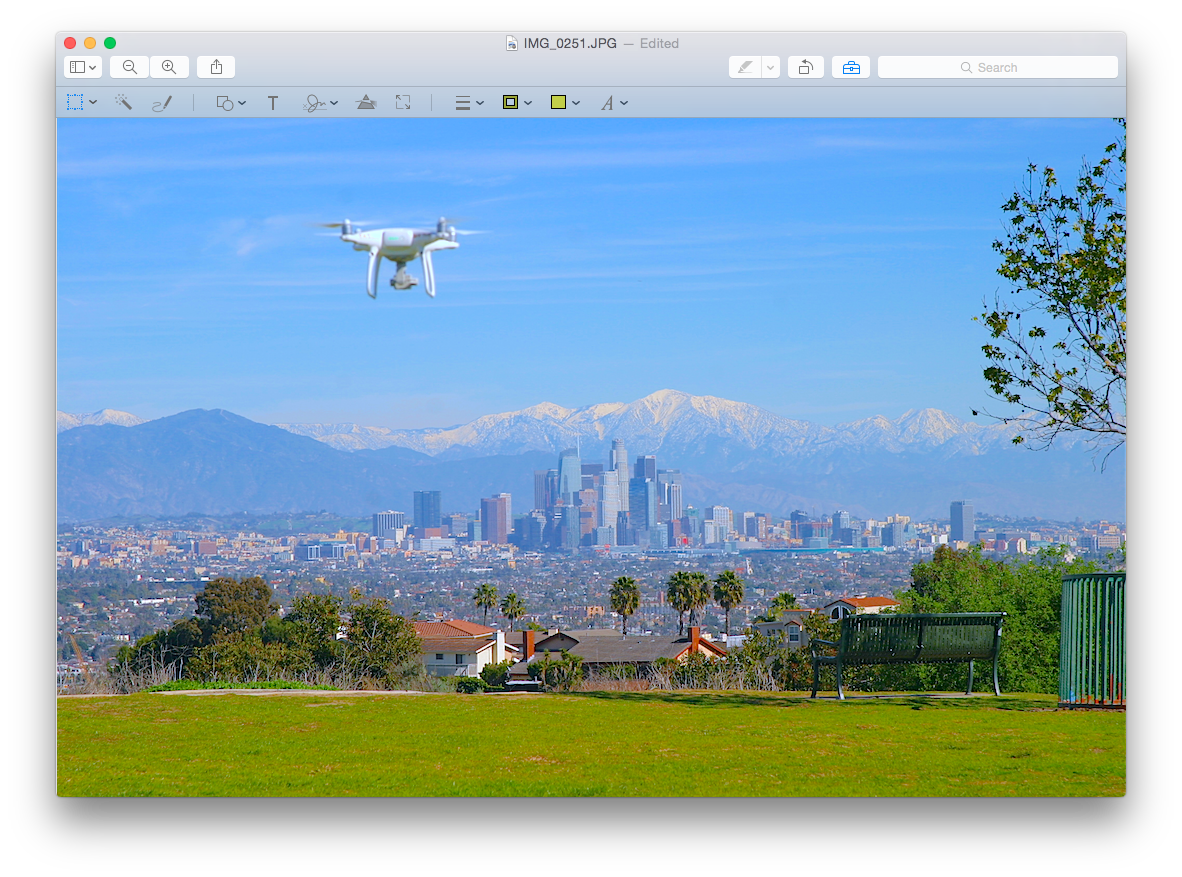1182x877 pixels.
Task: Rotate the image with the Rotate button
Action: coord(805,67)
